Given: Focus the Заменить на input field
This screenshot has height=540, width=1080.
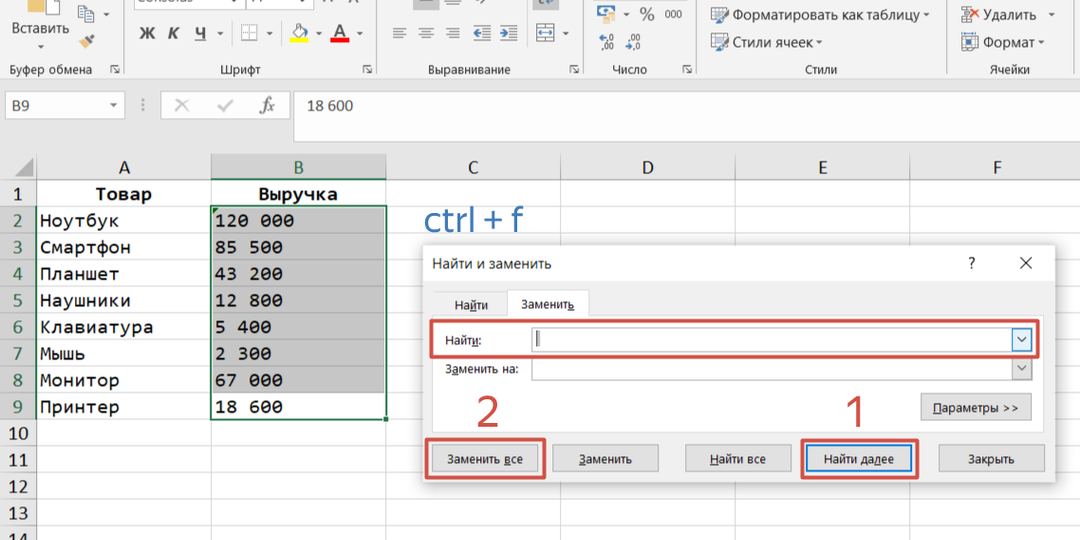Looking at the screenshot, I should tap(771, 369).
